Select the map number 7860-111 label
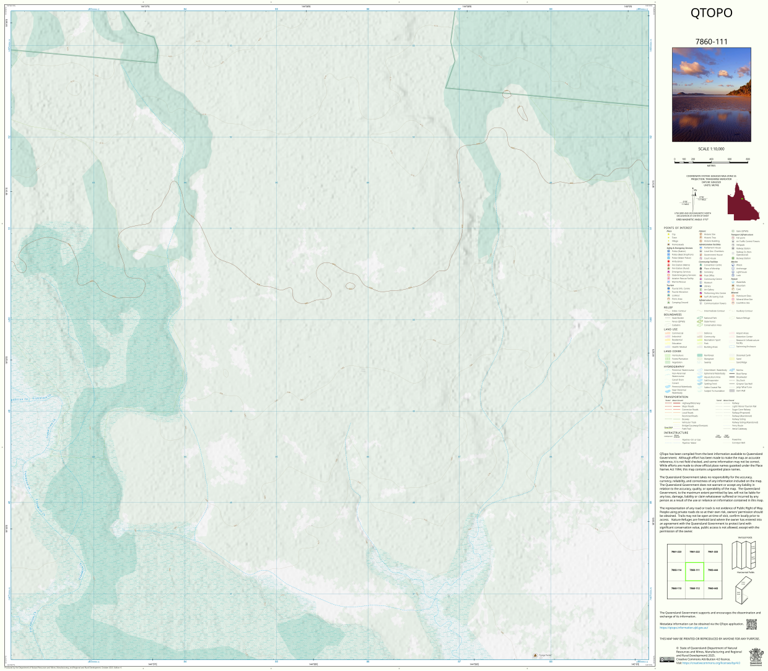The image size is (768, 671). tap(711, 42)
